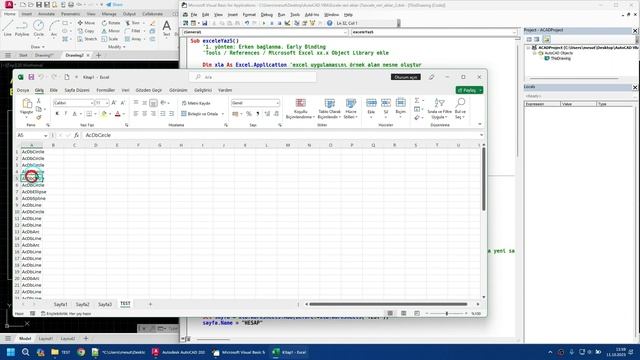
Task: Open AutoCAD from the Windows taskbar
Action: click(178, 352)
